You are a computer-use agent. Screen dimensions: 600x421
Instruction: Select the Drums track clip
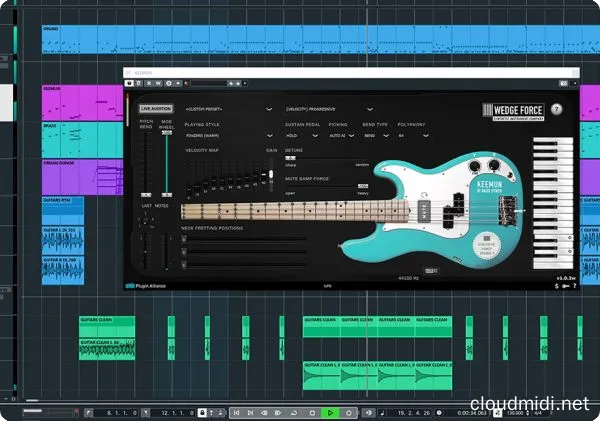tap(300, 38)
